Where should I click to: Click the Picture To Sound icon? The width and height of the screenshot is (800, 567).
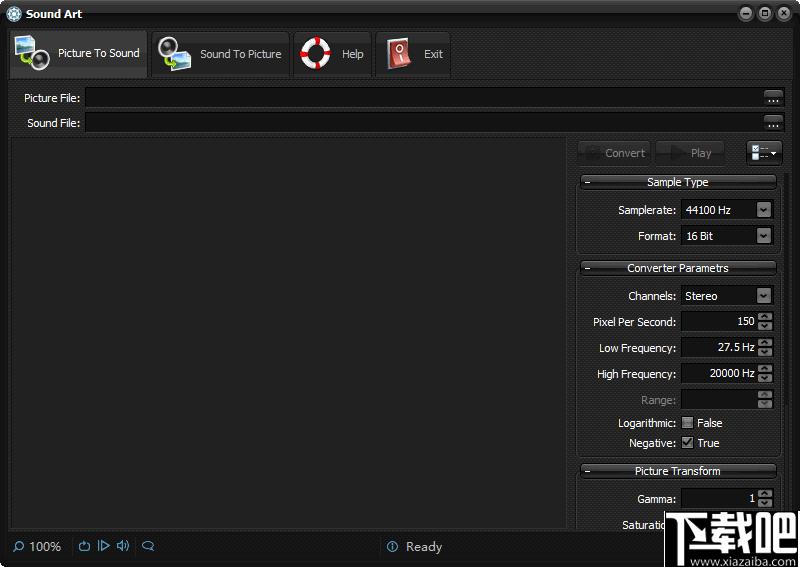32,53
